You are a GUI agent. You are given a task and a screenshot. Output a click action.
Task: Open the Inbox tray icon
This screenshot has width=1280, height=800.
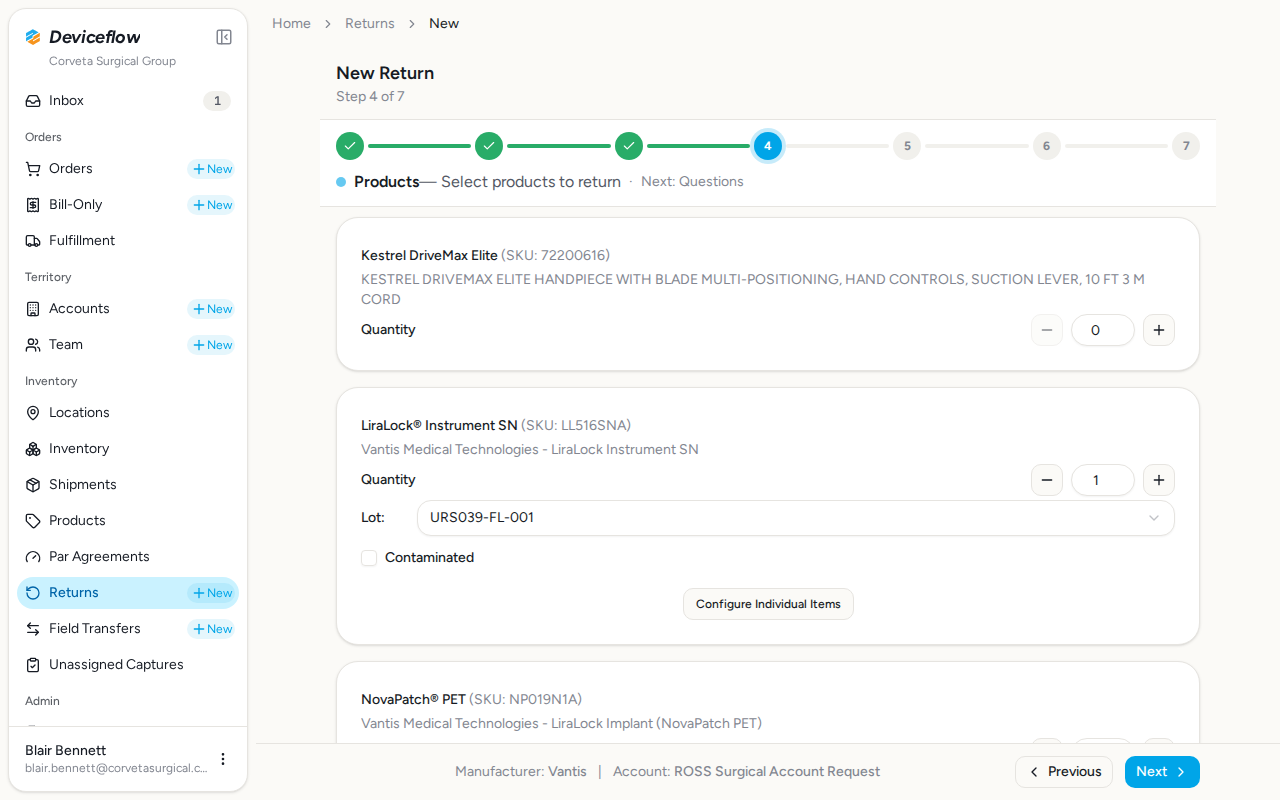pyautogui.click(x=33, y=101)
